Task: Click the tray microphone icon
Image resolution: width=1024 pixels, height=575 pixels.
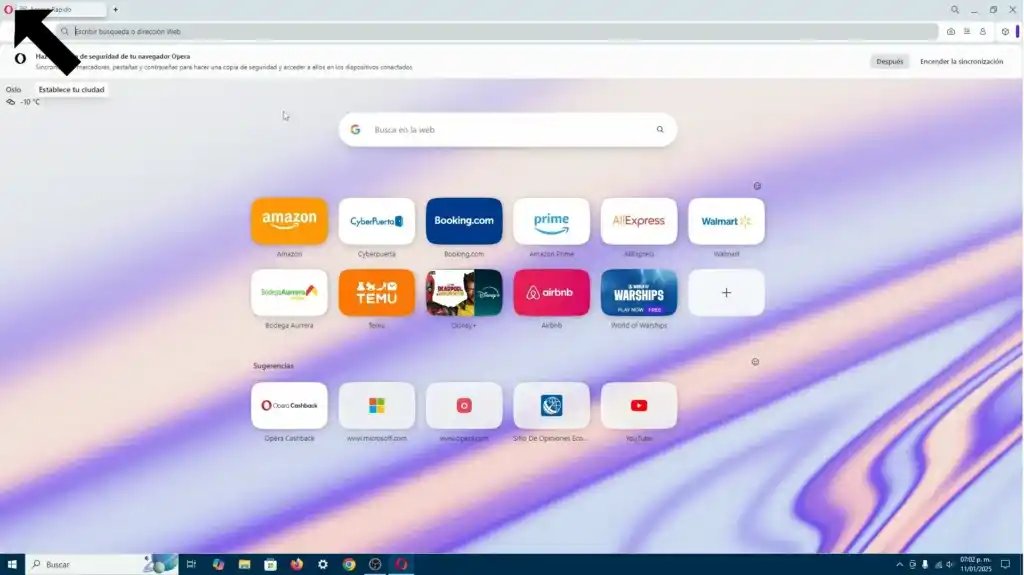Action: (925, 565)
